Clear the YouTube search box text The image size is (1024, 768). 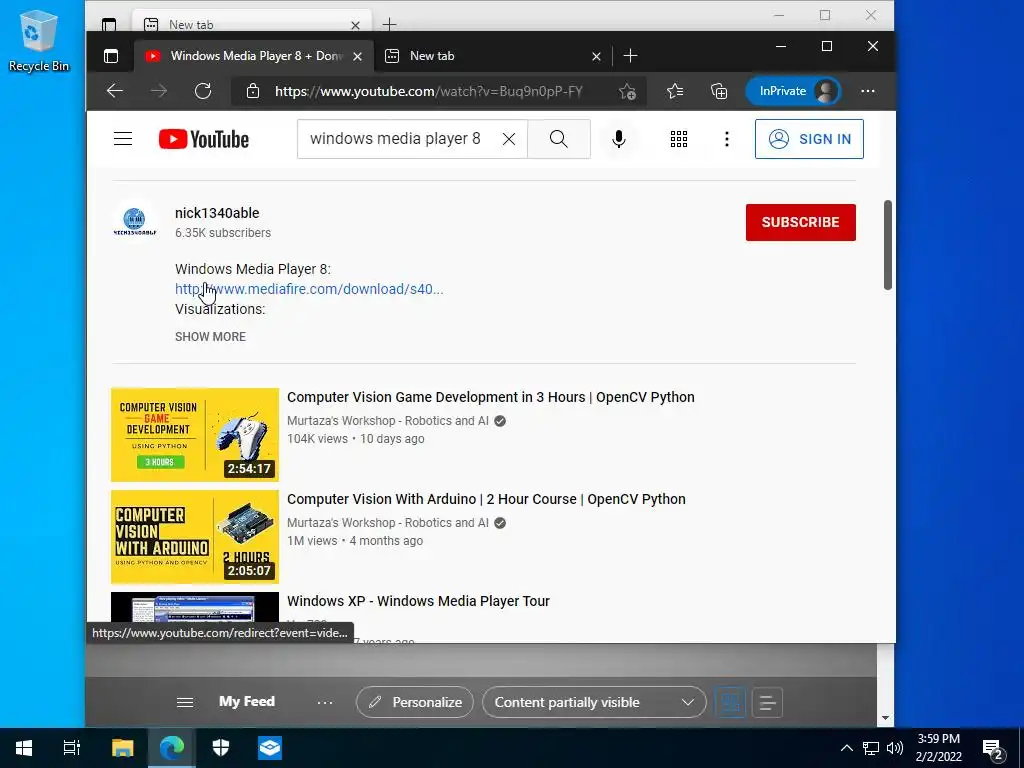point(509,138)
